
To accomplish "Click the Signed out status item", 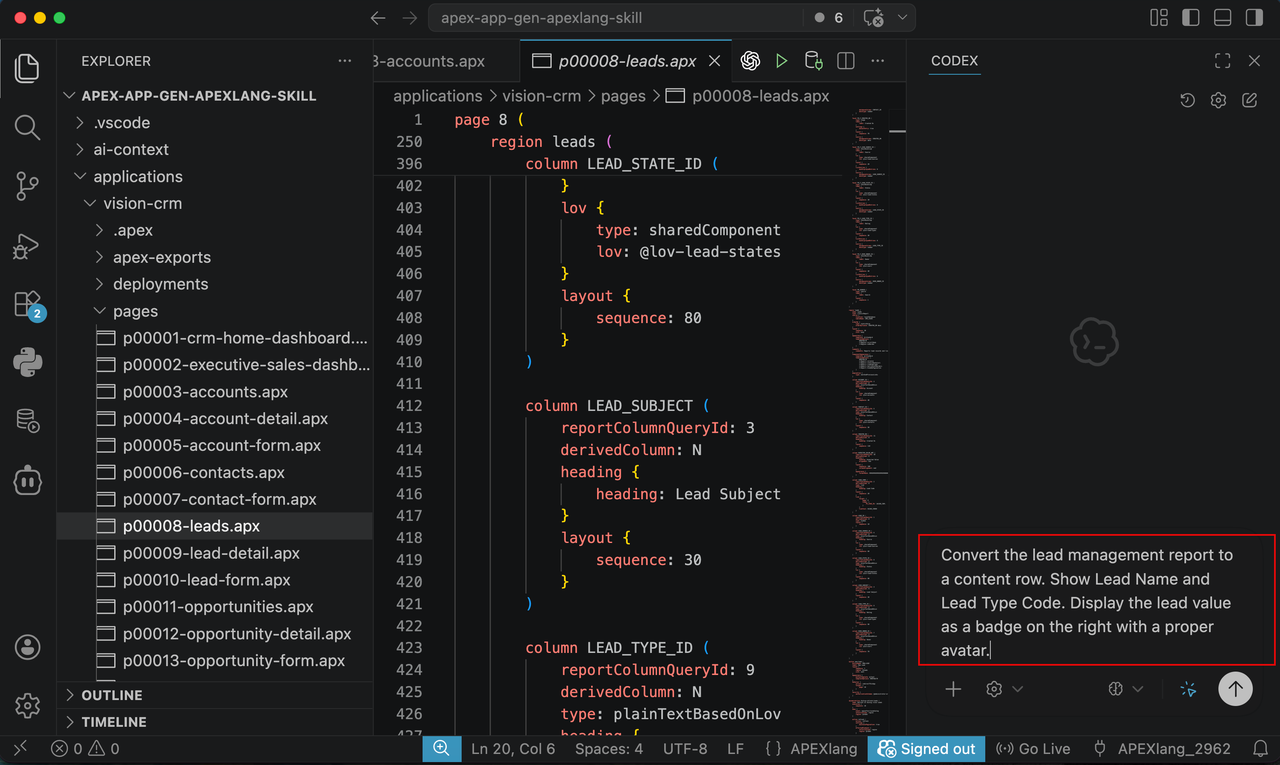I will [926, 749].
